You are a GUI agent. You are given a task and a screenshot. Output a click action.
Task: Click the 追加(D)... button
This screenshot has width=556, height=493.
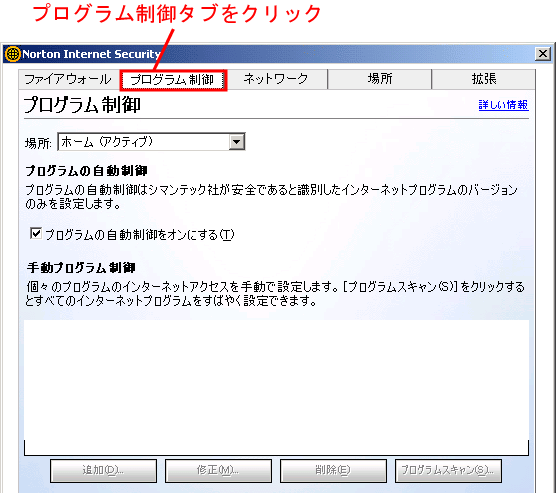click(x=103, y=471)
